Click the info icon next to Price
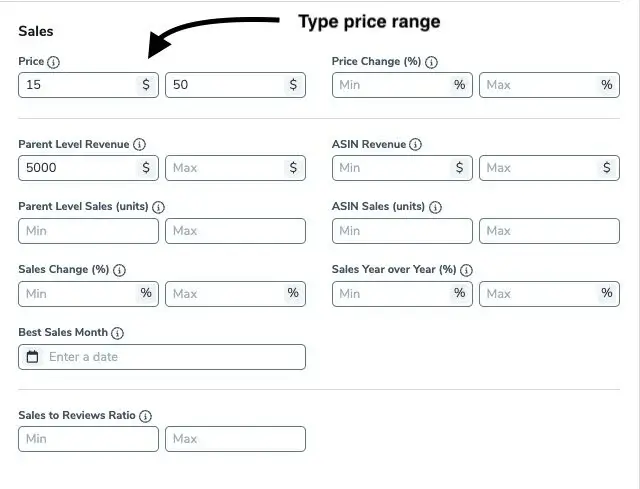The height and width of the screenshot is (489, 640). pos(54,62)
